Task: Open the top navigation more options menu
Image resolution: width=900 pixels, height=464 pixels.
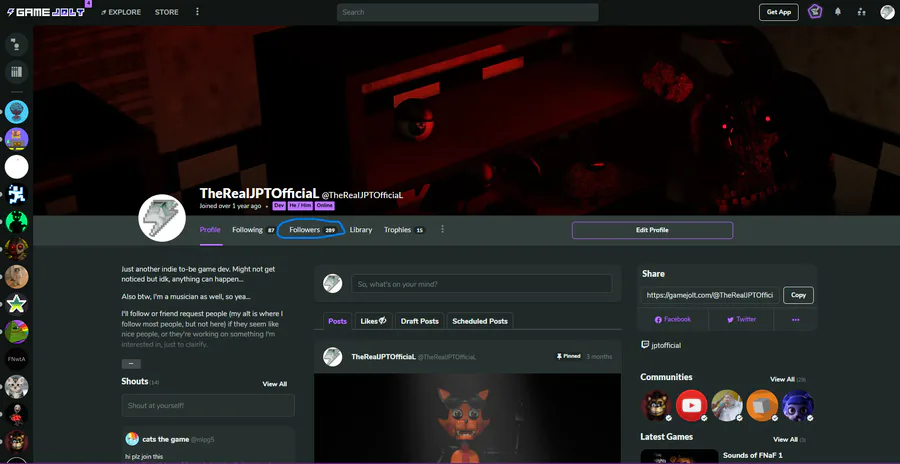Action: pyautogui.click(x=197, y=11)
